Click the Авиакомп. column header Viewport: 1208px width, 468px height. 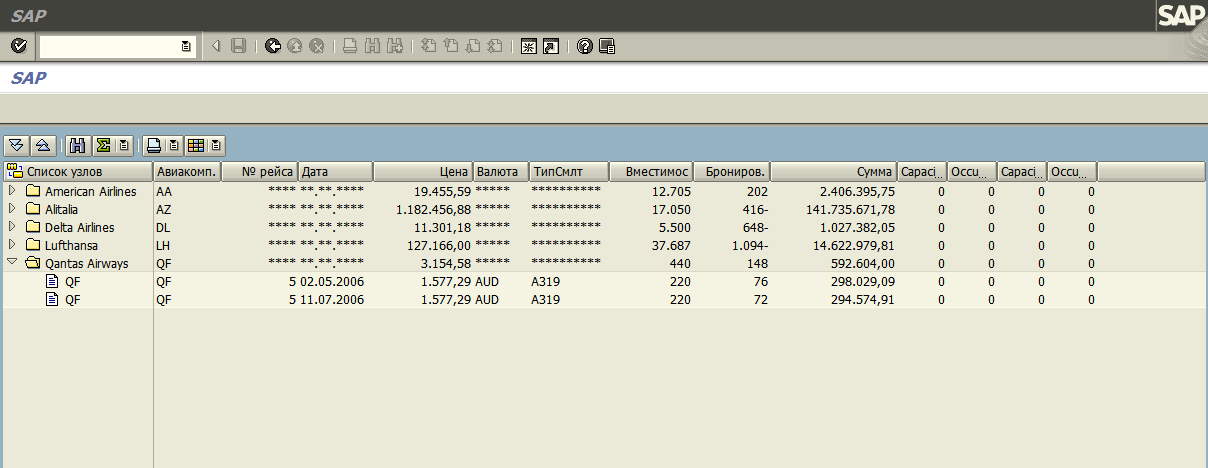click(187, 172)
